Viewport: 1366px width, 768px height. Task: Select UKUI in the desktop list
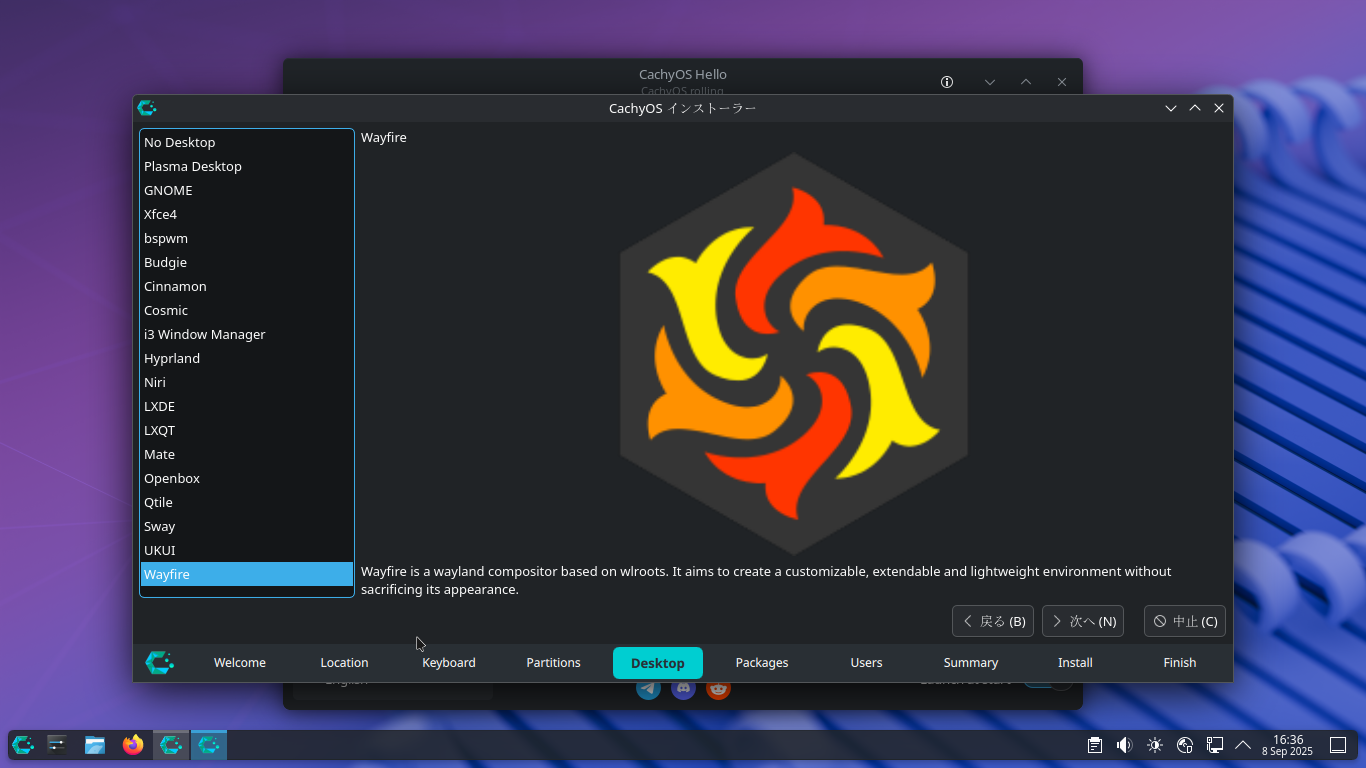coord(247,550)
